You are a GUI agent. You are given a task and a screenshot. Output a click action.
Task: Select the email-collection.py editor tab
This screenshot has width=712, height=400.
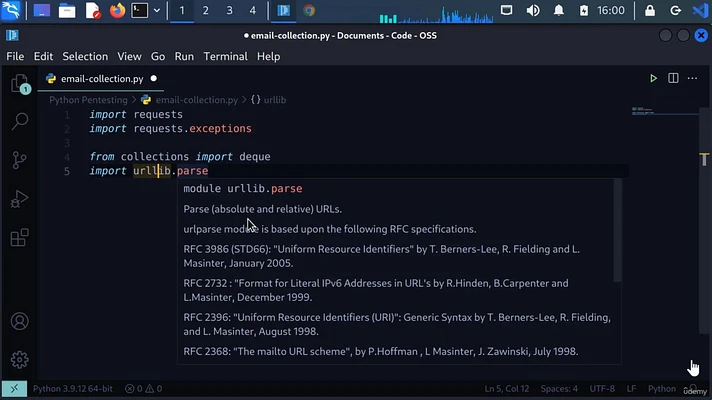point(100,78)
